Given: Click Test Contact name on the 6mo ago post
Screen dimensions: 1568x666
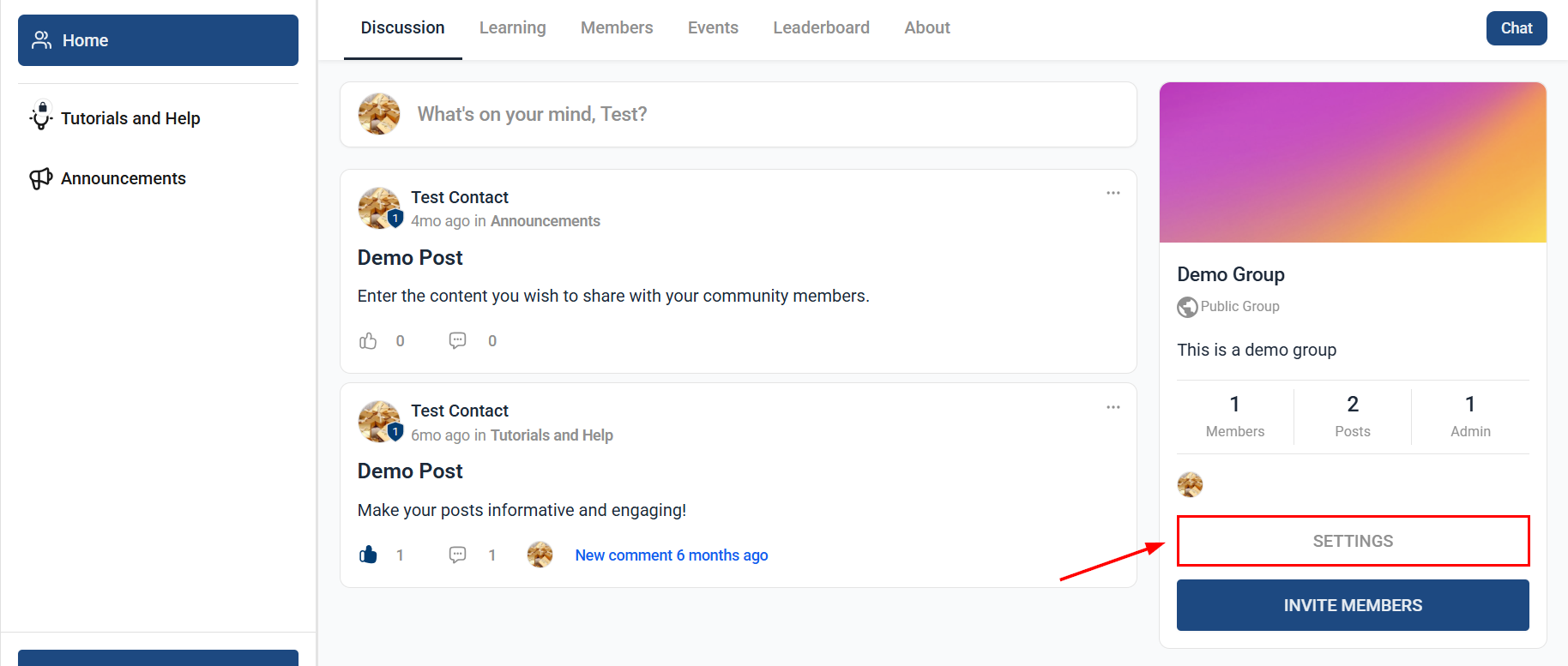Looking at the screenshot, I should [460, 411].
